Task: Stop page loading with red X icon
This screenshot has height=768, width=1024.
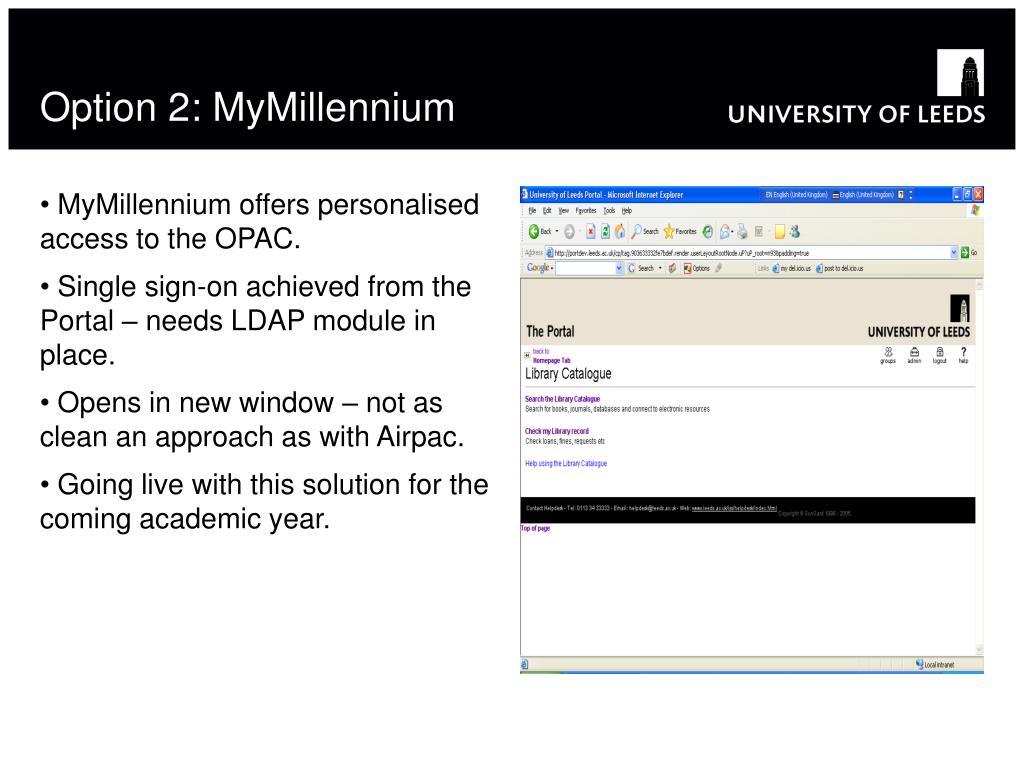Action: pos(591,232)
